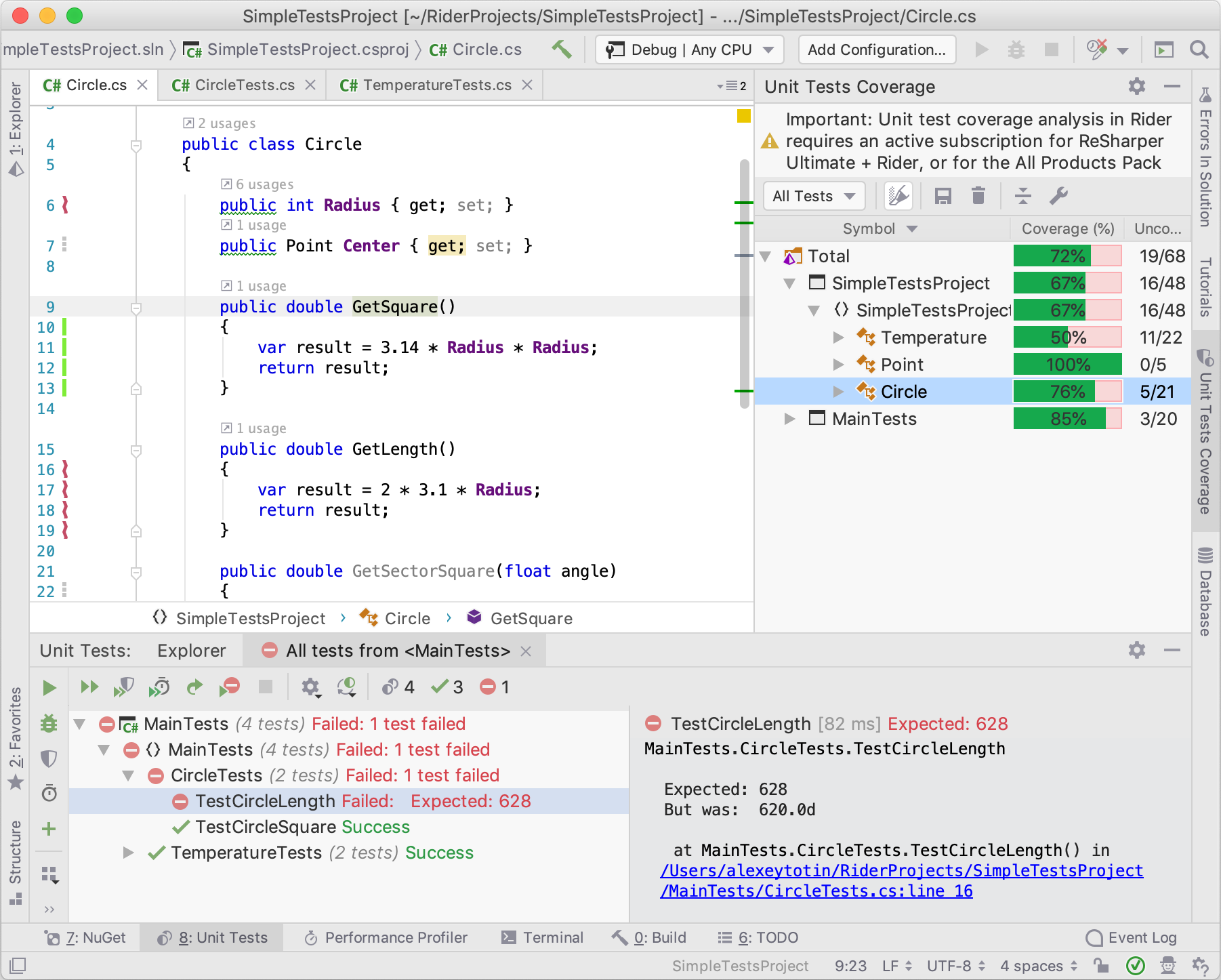
Task: Click the editor vertical scrollbar
Action: (x=744, y=283)
